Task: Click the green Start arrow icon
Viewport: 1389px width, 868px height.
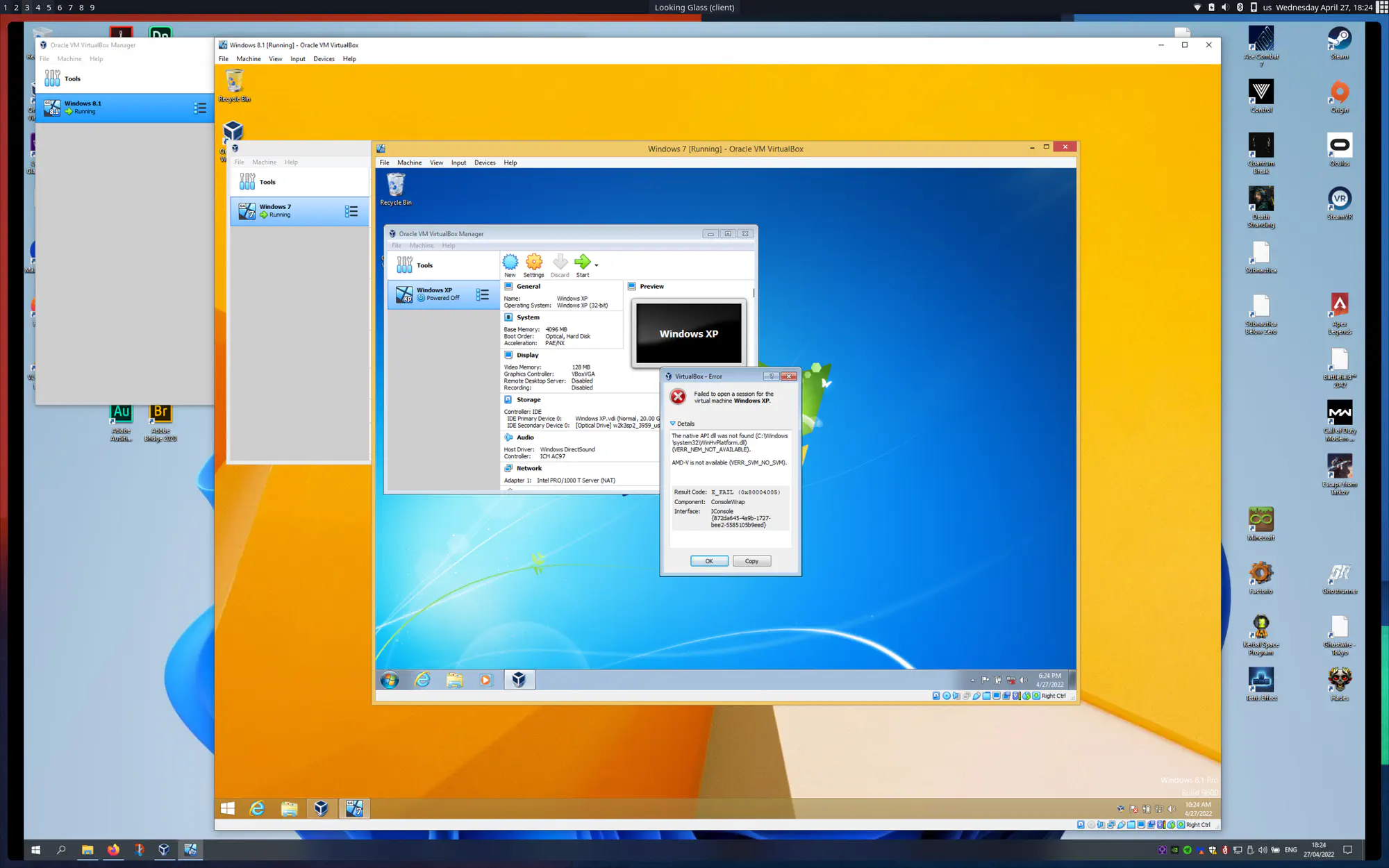Action: pyautogui.click(x=582, y=262)
